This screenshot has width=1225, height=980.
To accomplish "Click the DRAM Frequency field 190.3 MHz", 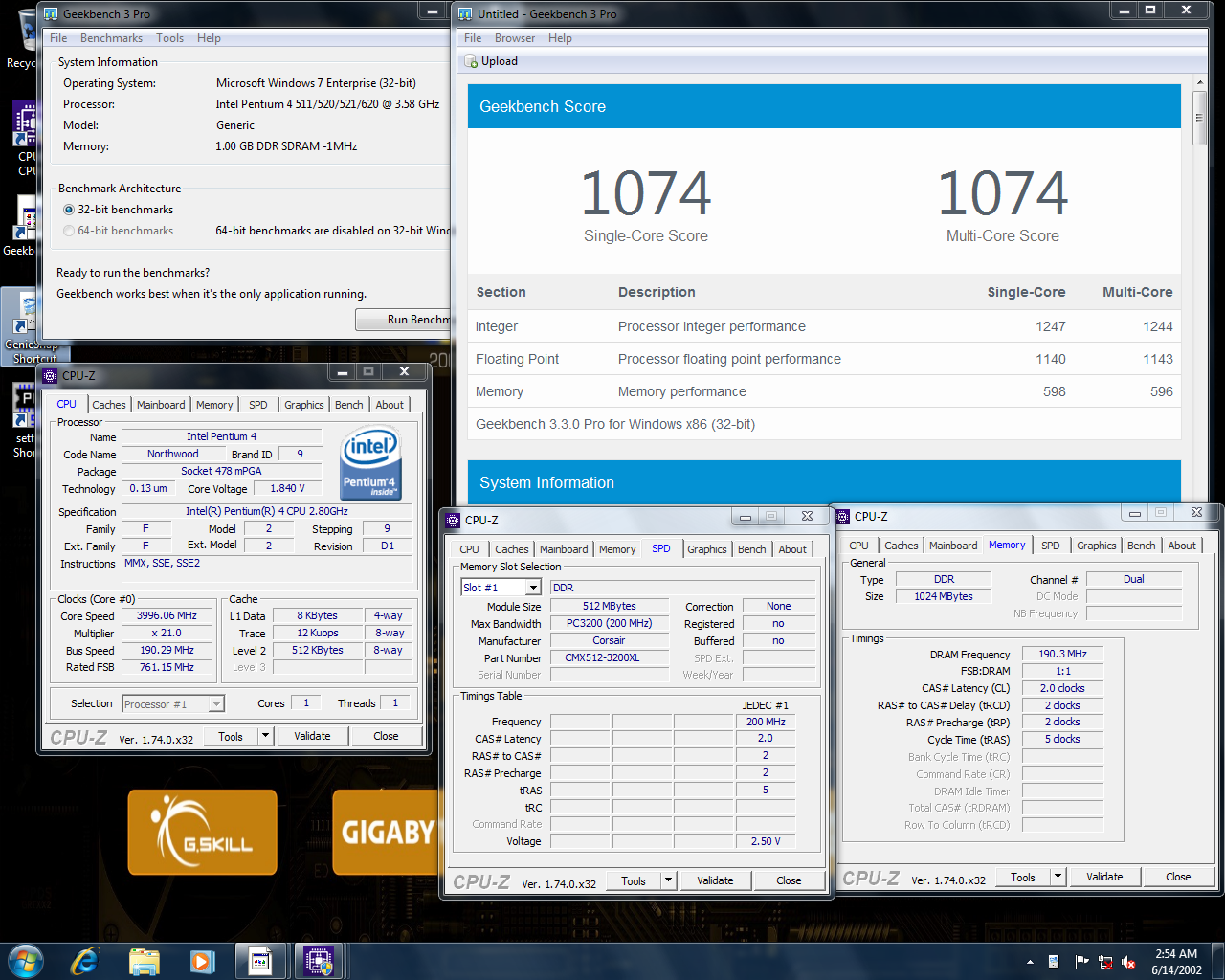I will pyautogui.click(x=1062, y=654).
